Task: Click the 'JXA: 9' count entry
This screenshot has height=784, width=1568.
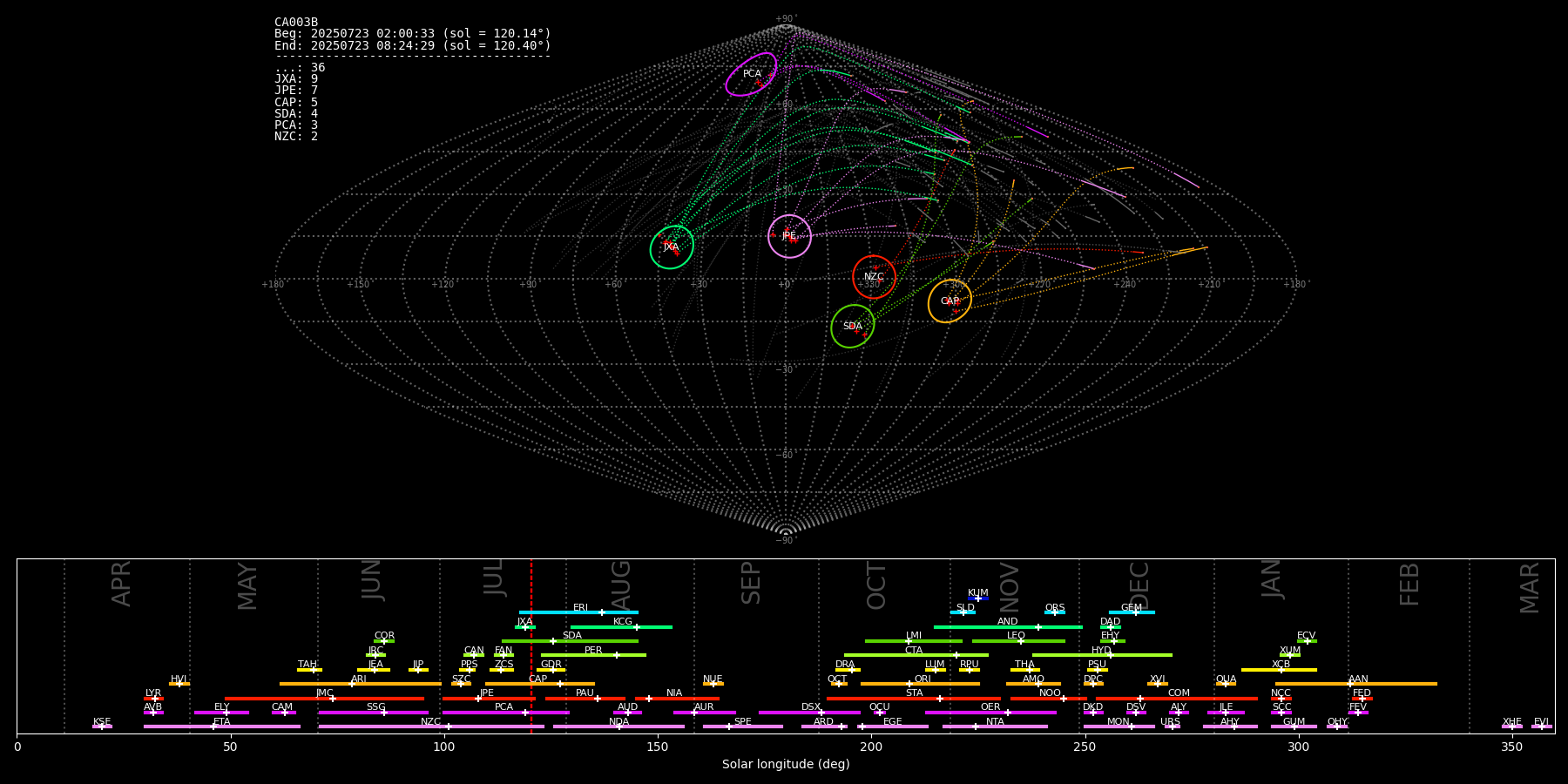Action: (296, 79)
